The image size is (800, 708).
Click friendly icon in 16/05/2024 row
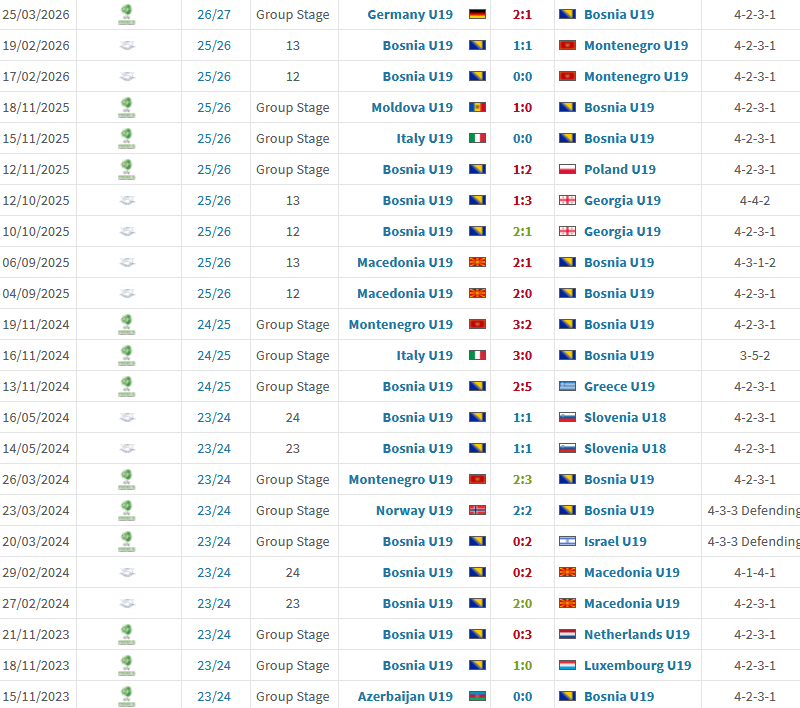[127, 418]
